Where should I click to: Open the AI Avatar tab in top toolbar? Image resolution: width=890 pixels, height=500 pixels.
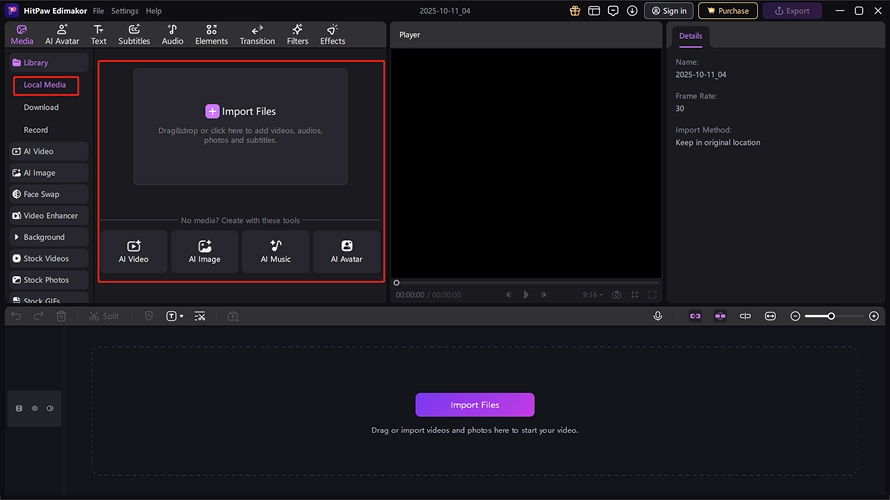62,35
